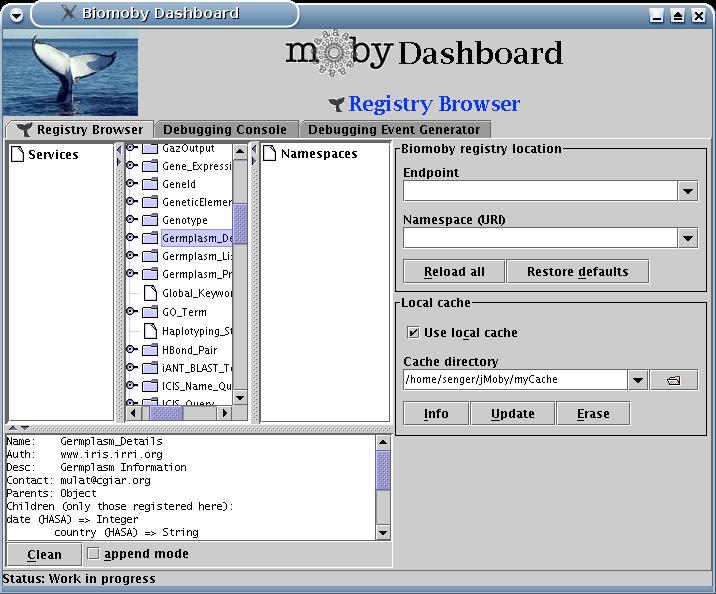Click the Namespaces document icon
Image resolution: width=716 pixels, height=594 pixels.
tap(270, 154)
